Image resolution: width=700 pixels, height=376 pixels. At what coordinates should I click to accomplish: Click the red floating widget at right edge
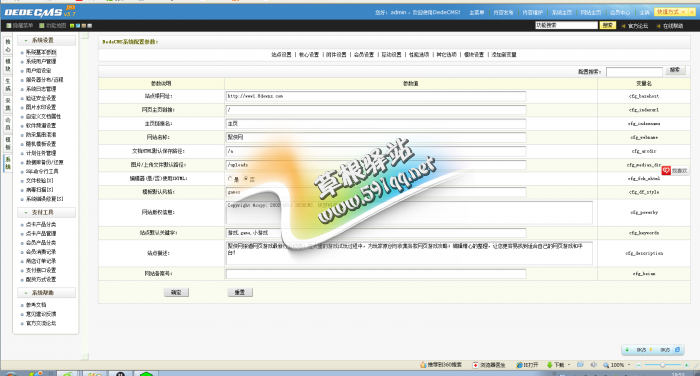pyautogui.click(x=675, y=171)
